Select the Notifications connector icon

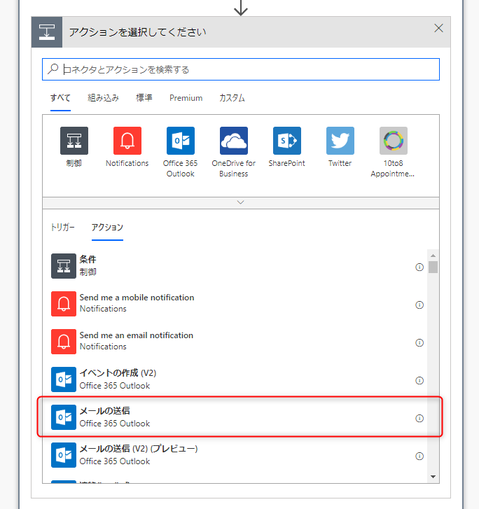(127, 141)
